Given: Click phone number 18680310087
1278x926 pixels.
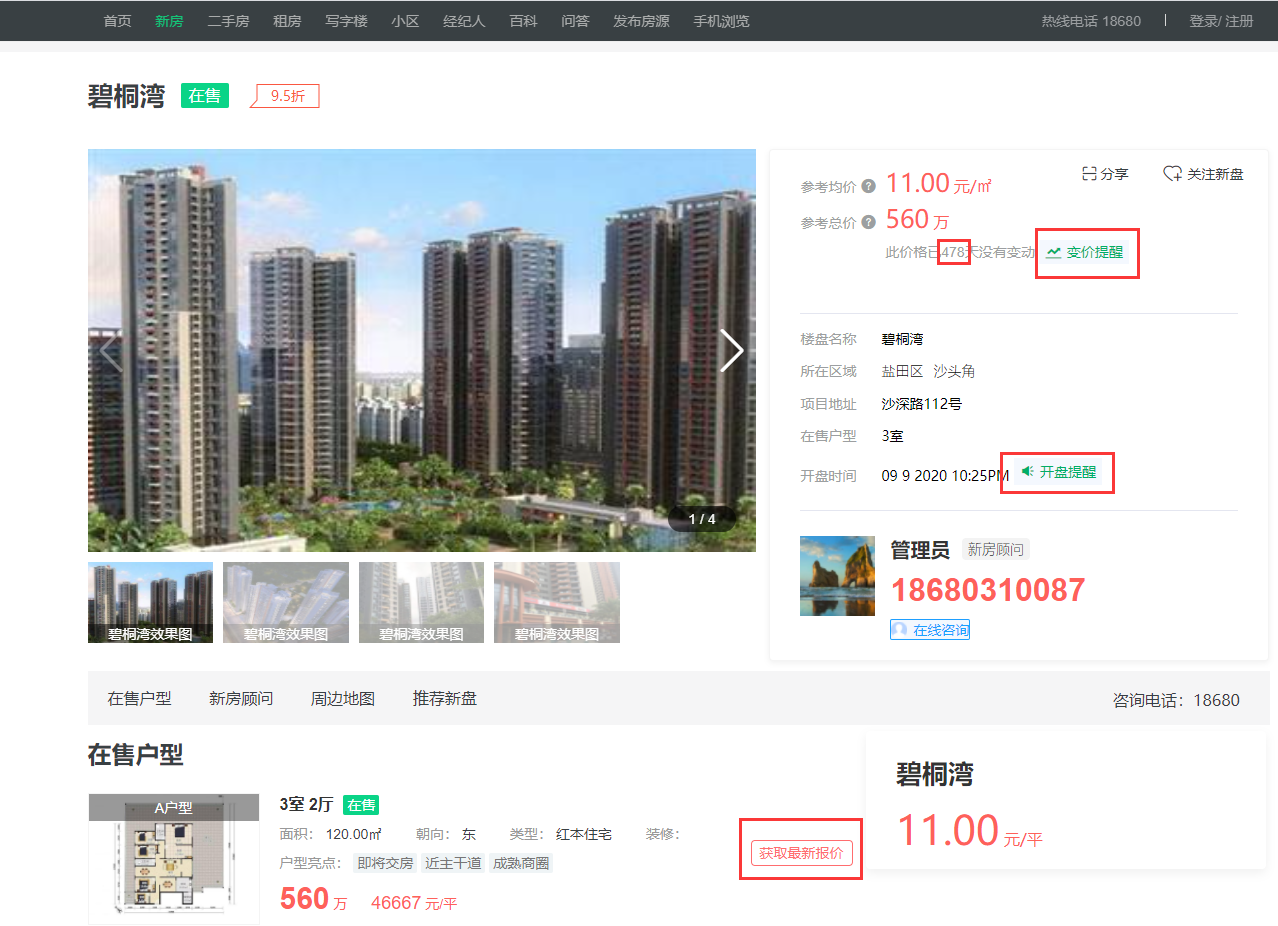Looking at the screenshot, I should (x=988, y=590).
